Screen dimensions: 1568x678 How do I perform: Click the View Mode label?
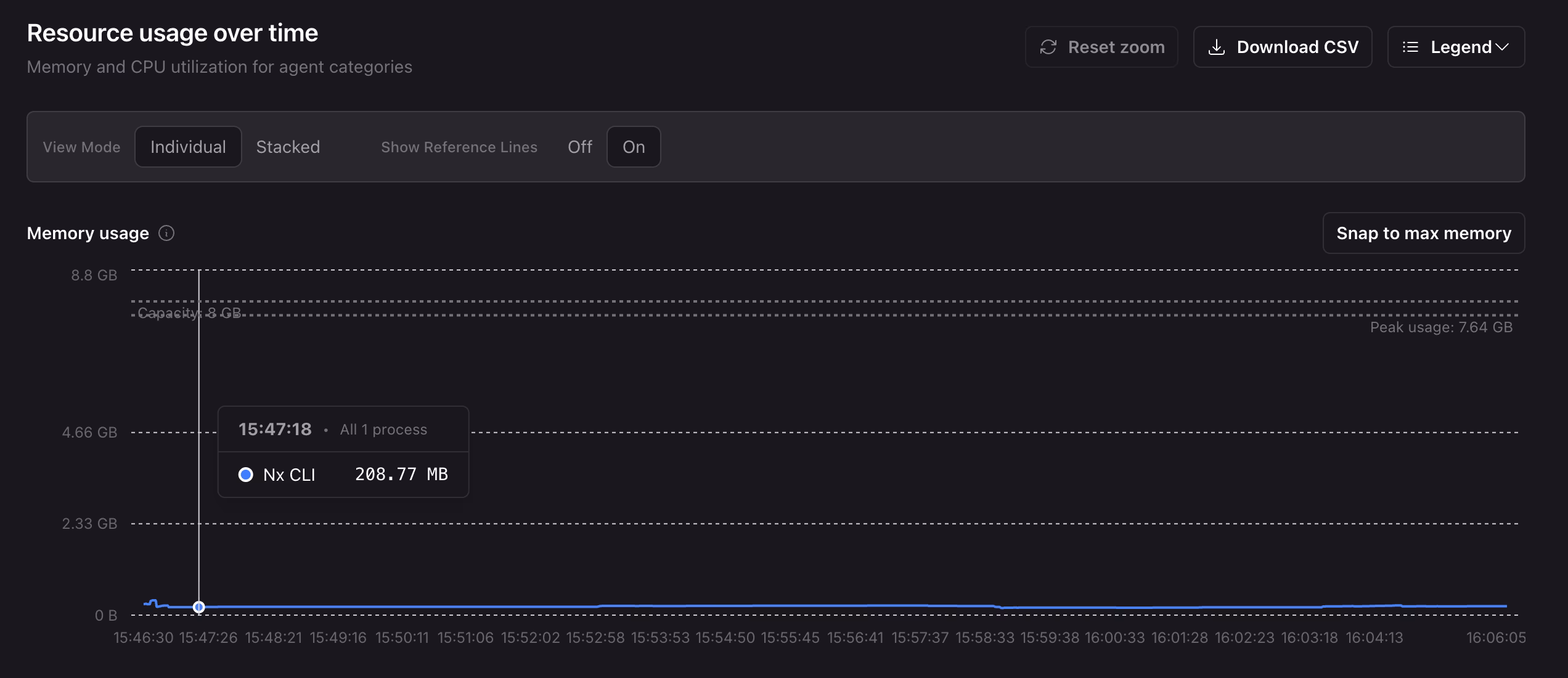point(81,147)
